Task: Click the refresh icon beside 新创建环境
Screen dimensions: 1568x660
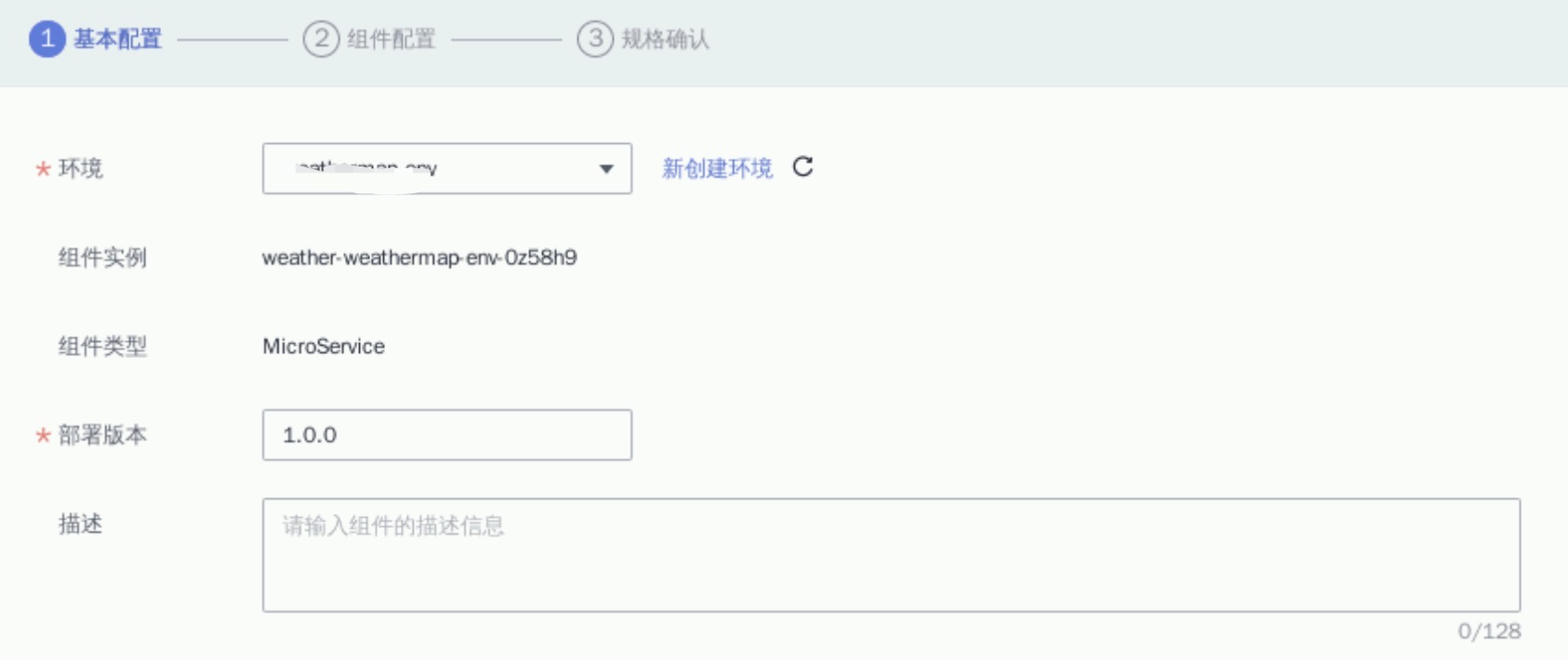Action: click(x=803, y=167)
